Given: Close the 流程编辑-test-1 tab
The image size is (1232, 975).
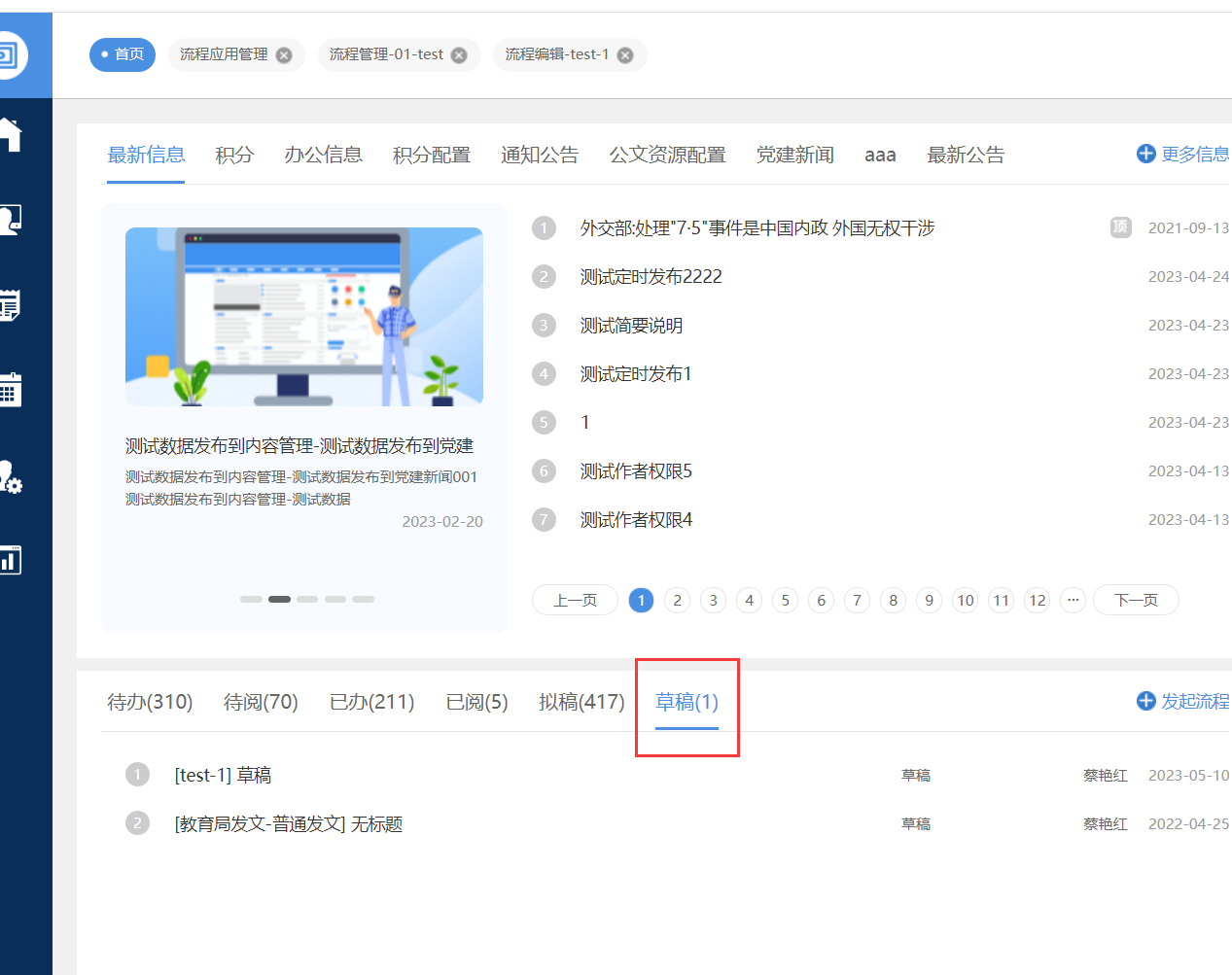Looking at the screenshot, I should (625, 55).
